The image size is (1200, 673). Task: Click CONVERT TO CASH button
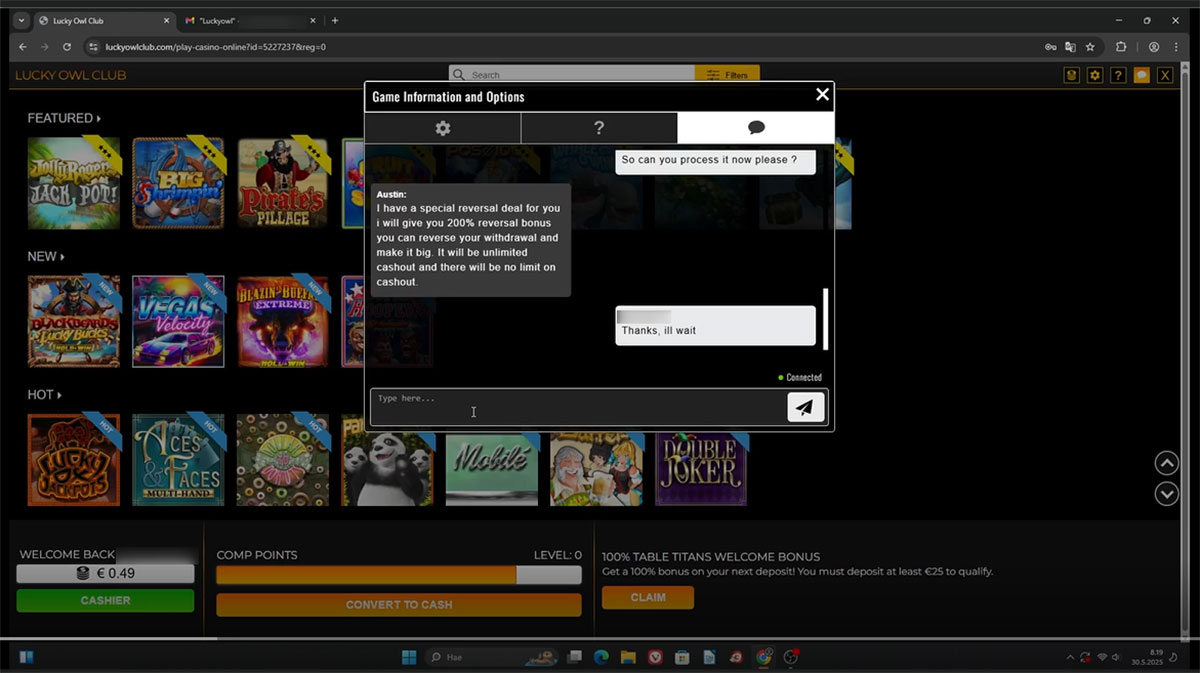(399, 605)
